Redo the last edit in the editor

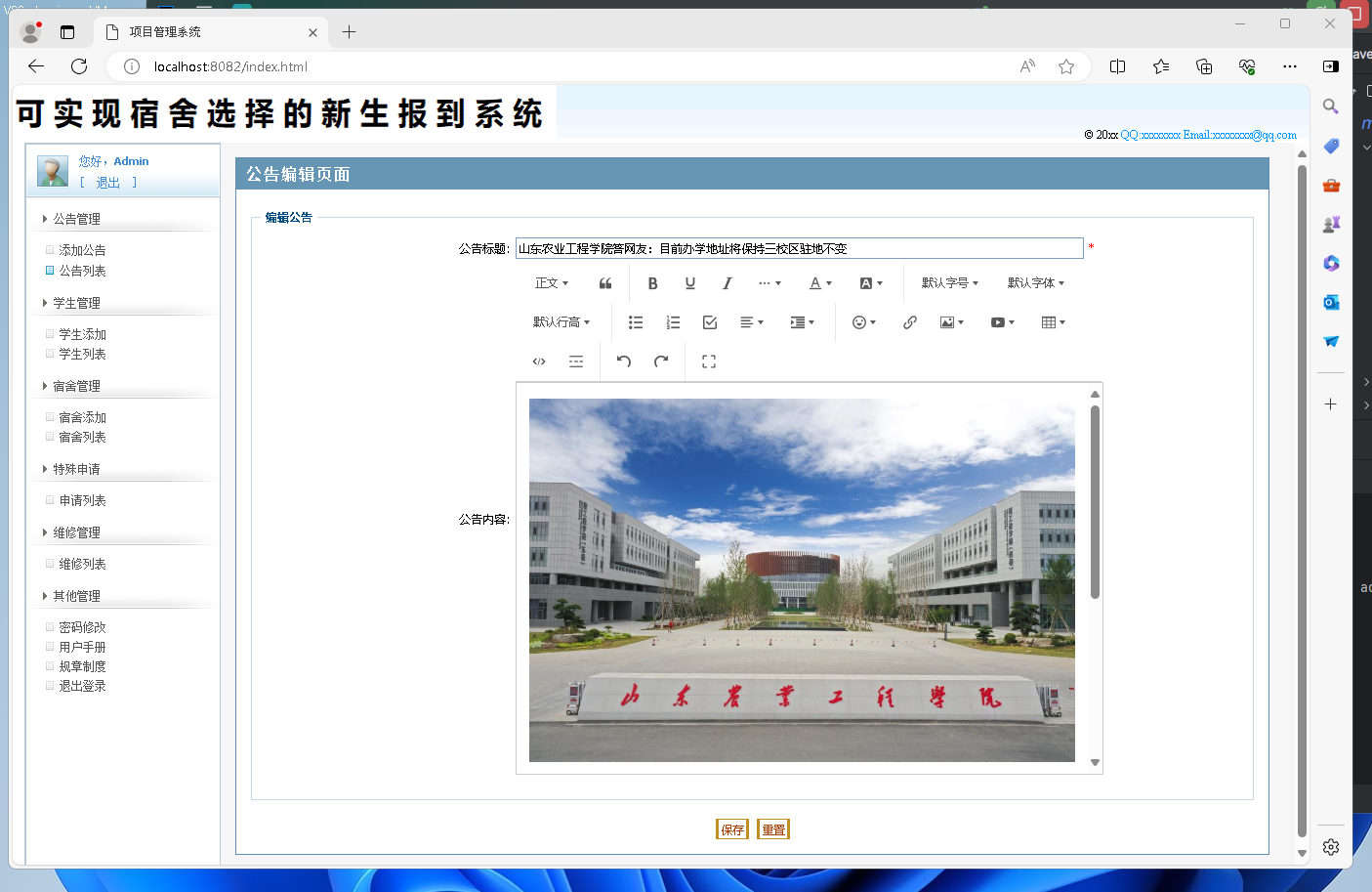pyautogui.click(x=661, y=361)
